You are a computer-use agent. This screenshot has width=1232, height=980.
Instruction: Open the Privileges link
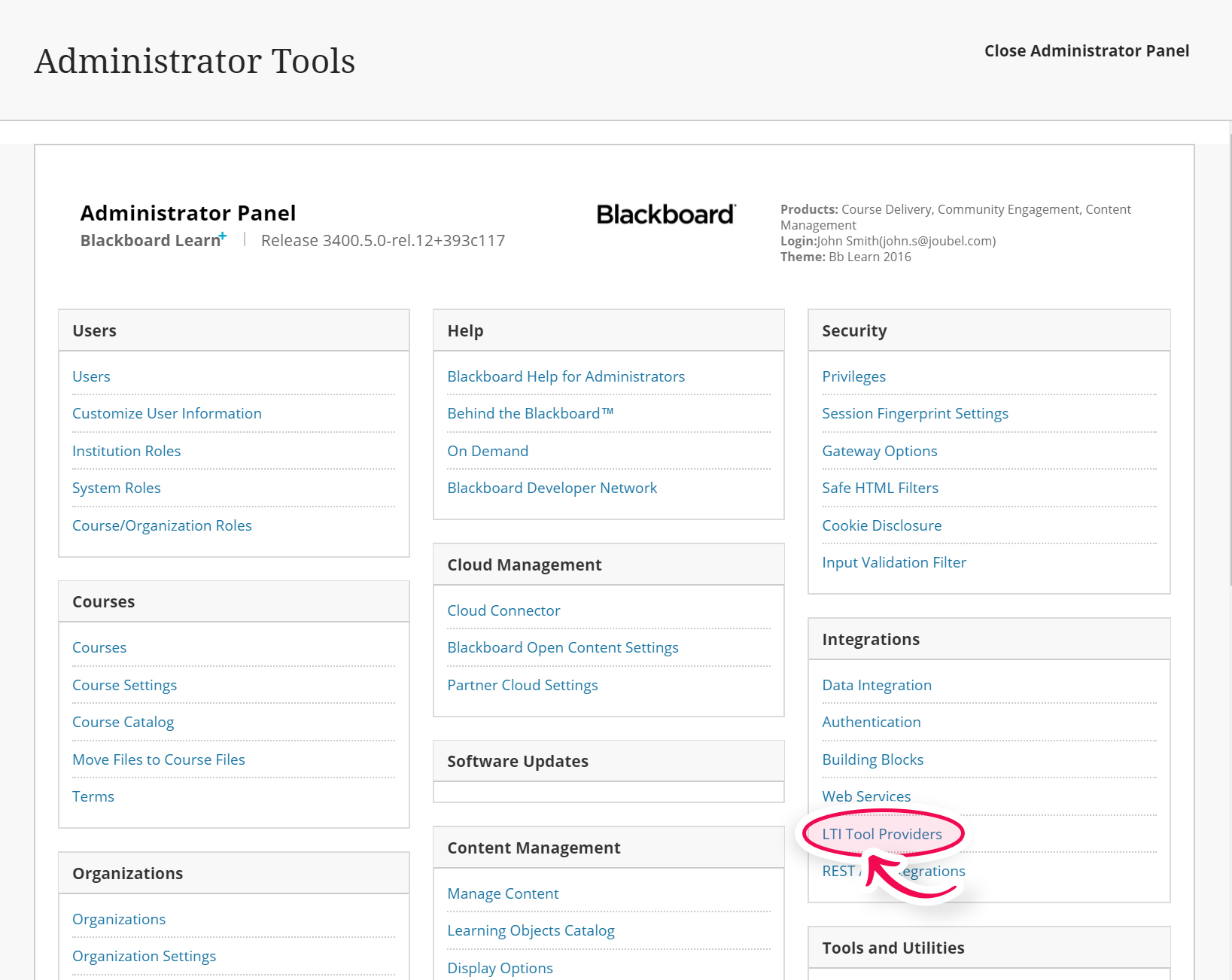853,376
